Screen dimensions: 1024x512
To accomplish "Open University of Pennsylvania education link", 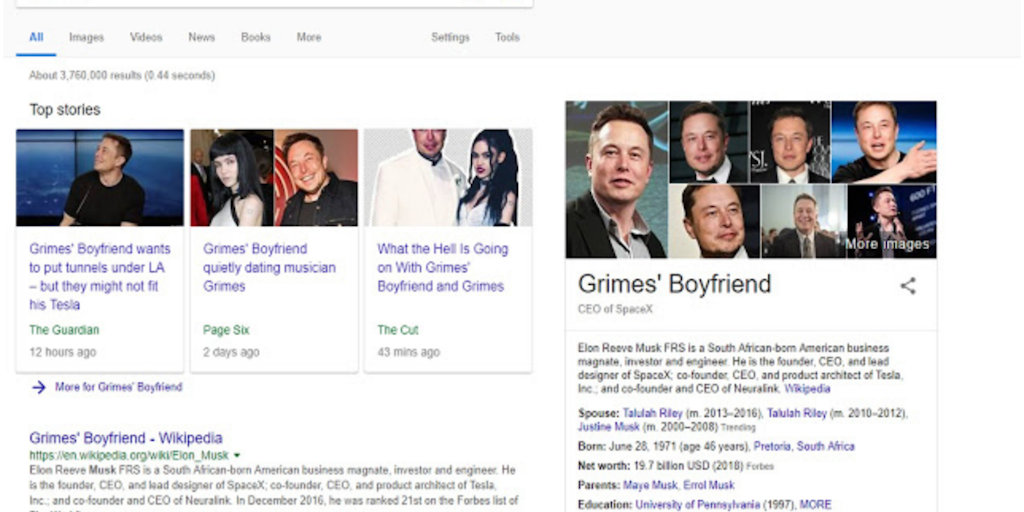I will 697,505.
